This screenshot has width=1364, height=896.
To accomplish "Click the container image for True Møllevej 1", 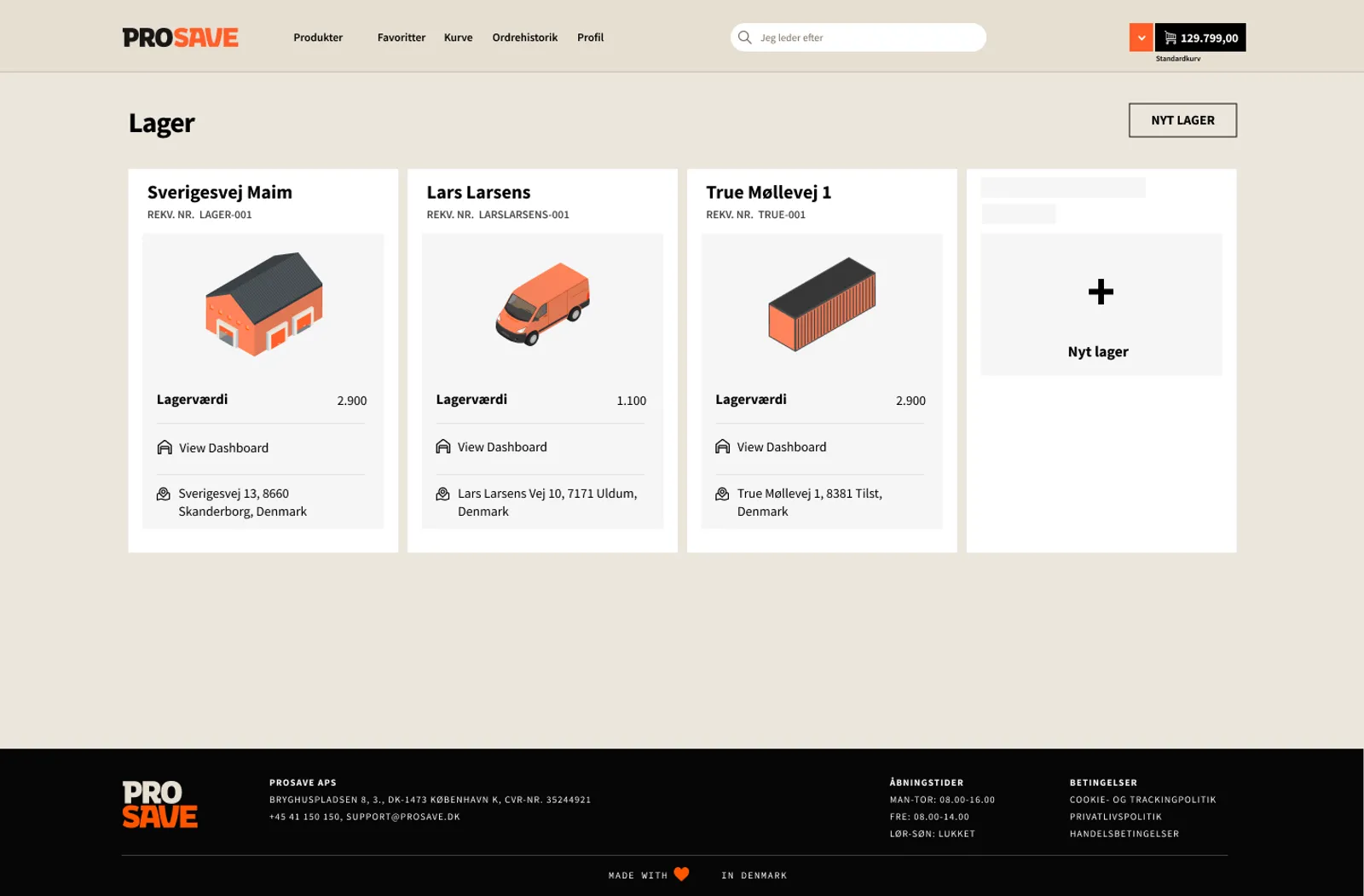I will tap(822, 304).
